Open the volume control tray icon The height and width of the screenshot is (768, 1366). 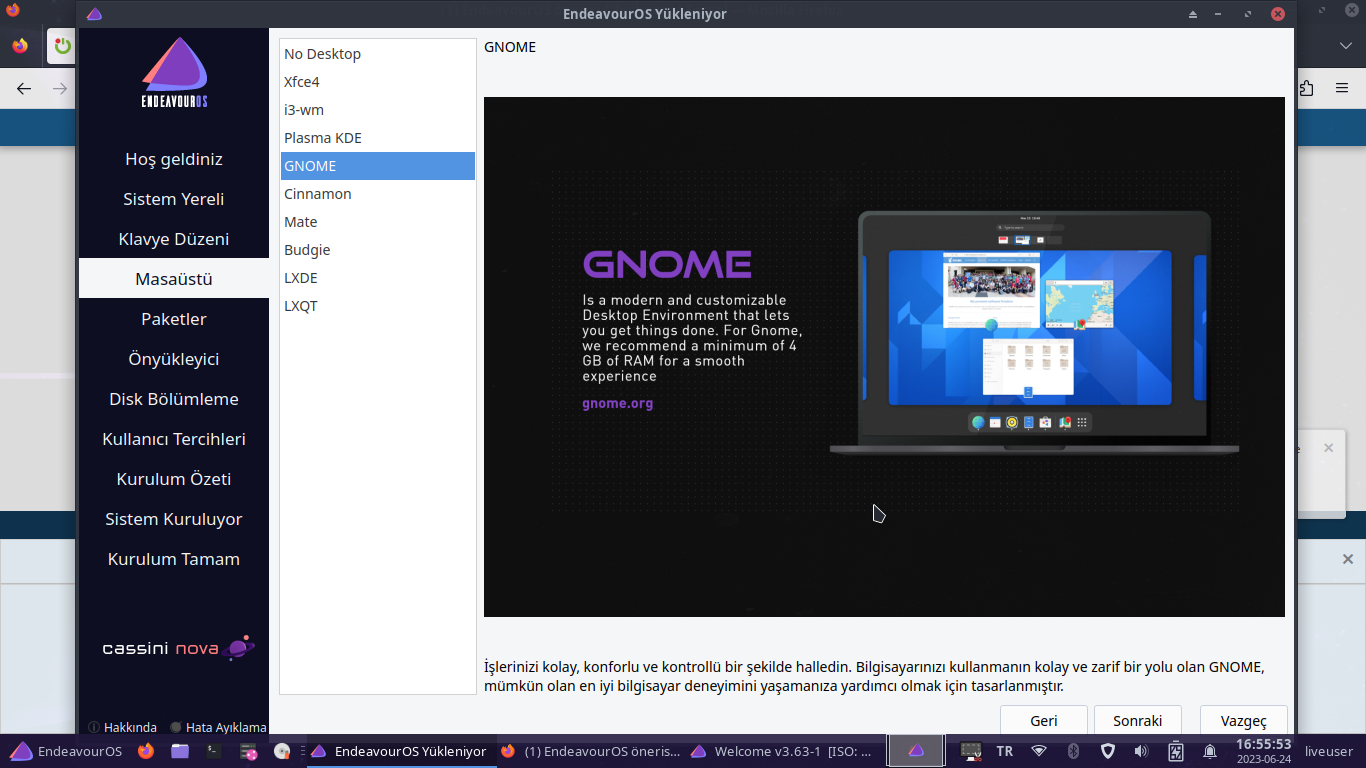pos(1141,751)
